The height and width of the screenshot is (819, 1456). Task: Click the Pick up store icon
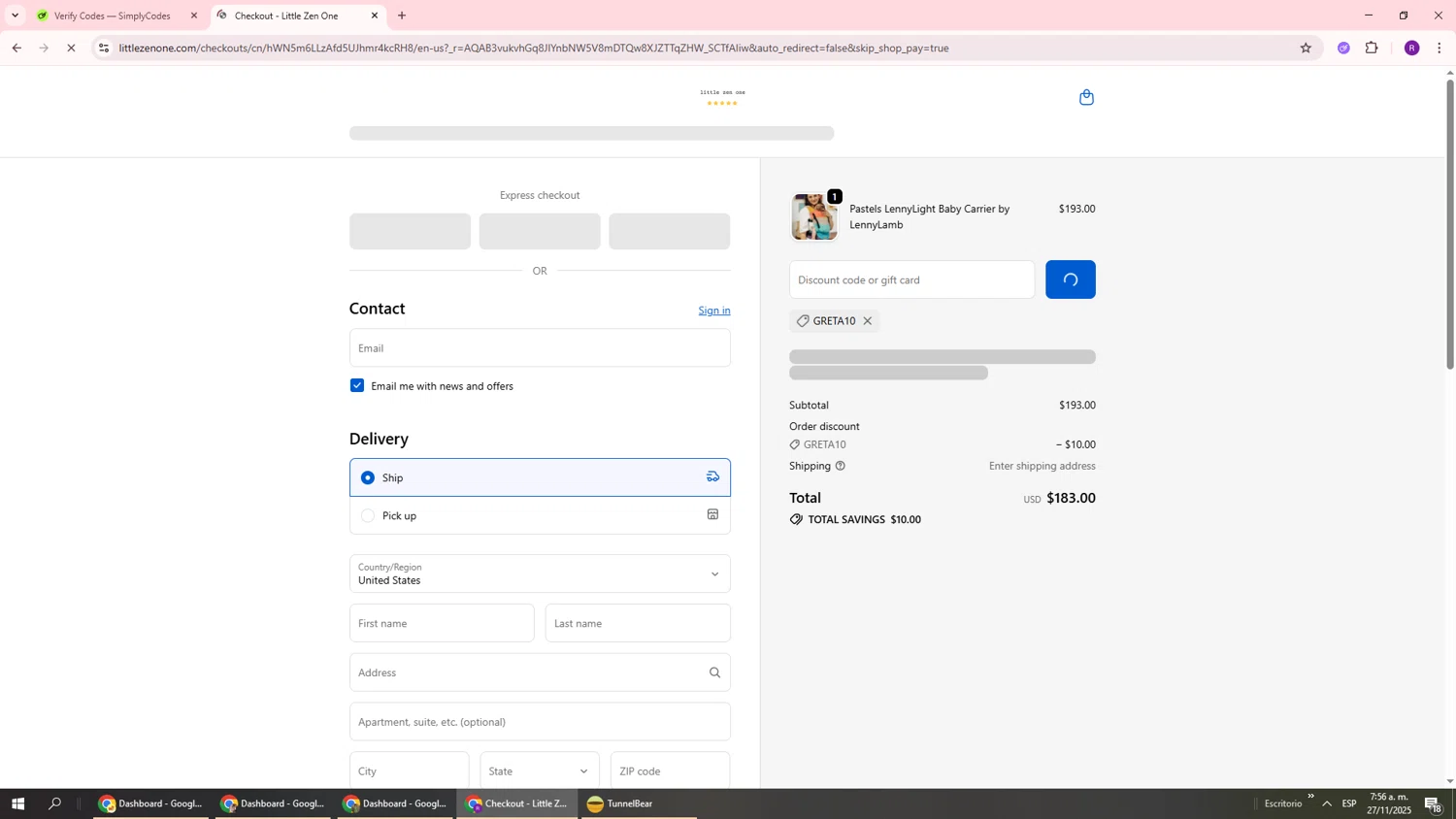click(712, 514)
